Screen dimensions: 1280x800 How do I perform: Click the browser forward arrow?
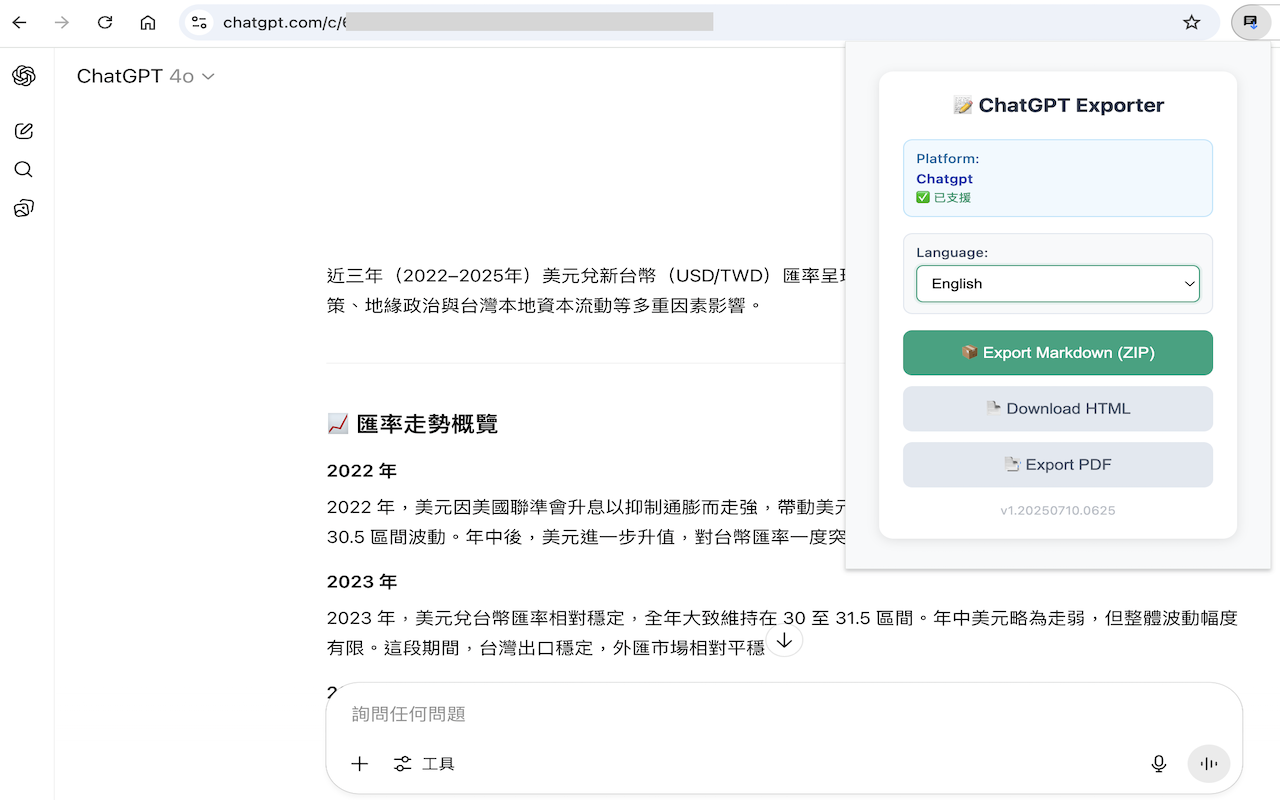tap(62, 22)
